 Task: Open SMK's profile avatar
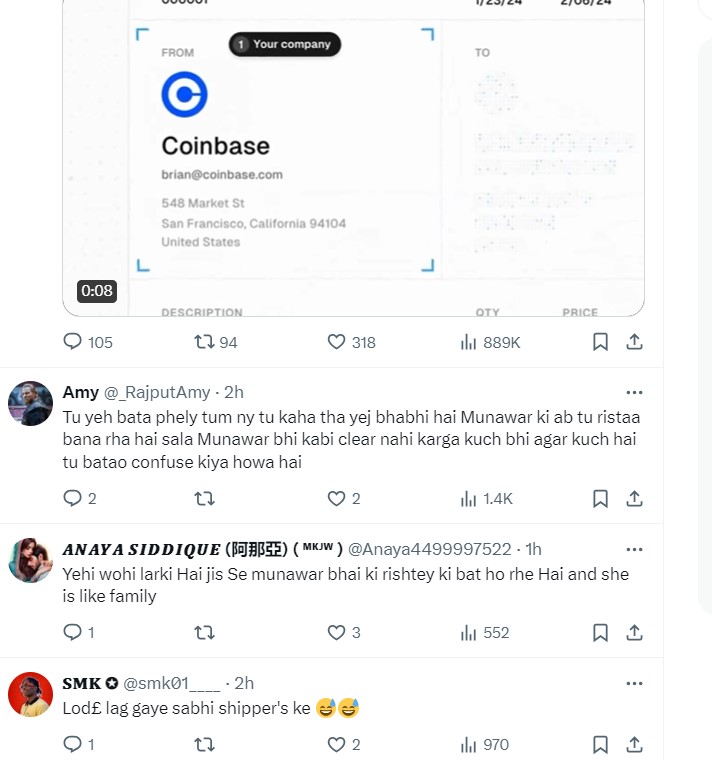point(30,694)
